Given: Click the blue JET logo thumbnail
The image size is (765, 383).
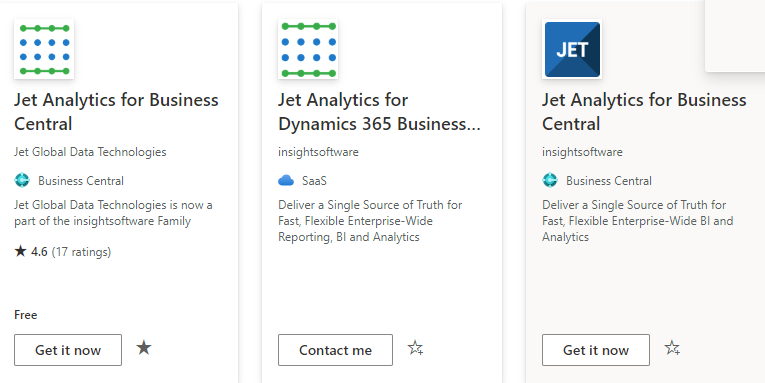Looking at the screenshot, I should pyautogui.click(x=572, y=49).
